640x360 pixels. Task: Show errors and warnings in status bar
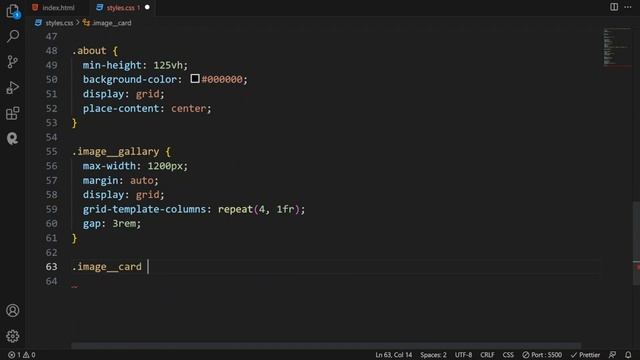coord(22,355)
